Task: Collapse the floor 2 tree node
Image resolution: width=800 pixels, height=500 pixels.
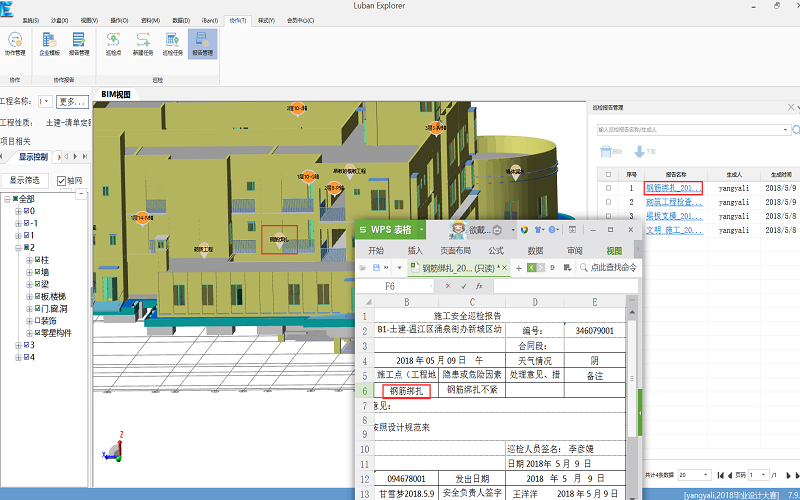Action: (x=18, y=247)
